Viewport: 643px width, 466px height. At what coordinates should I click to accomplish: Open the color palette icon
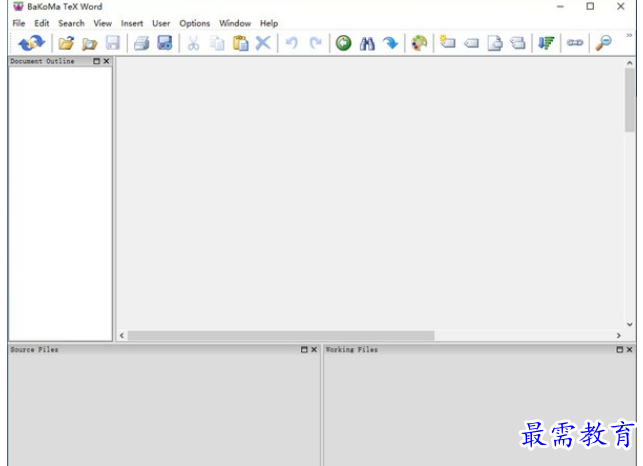coord(419,43)
